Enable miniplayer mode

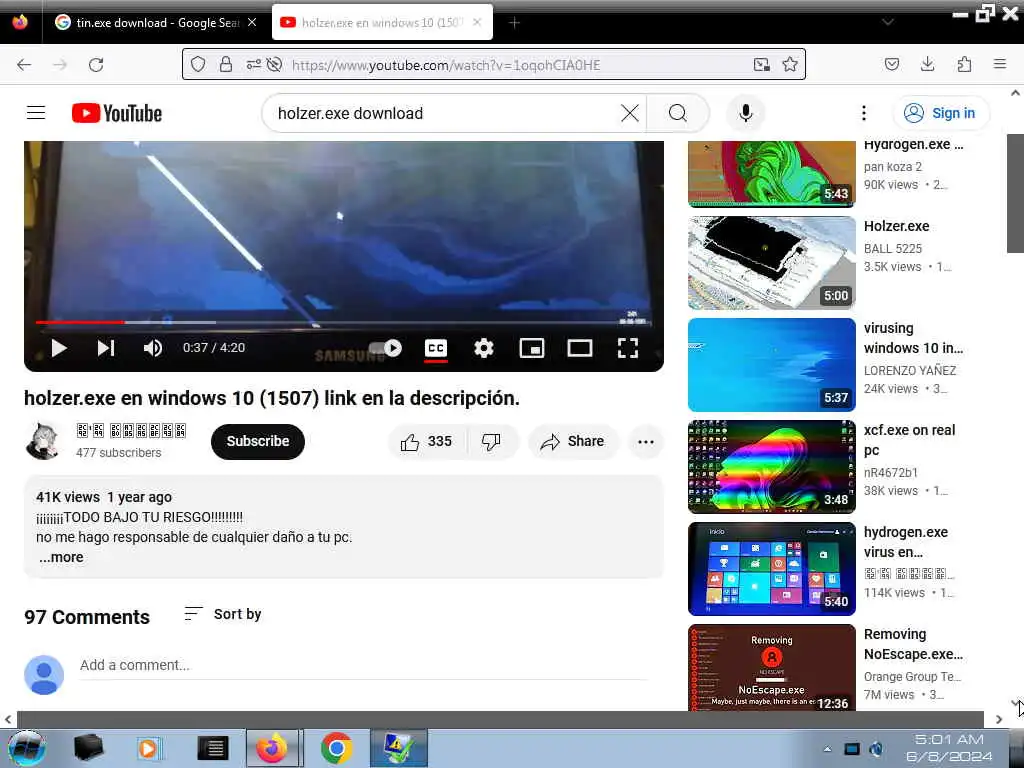532,348
